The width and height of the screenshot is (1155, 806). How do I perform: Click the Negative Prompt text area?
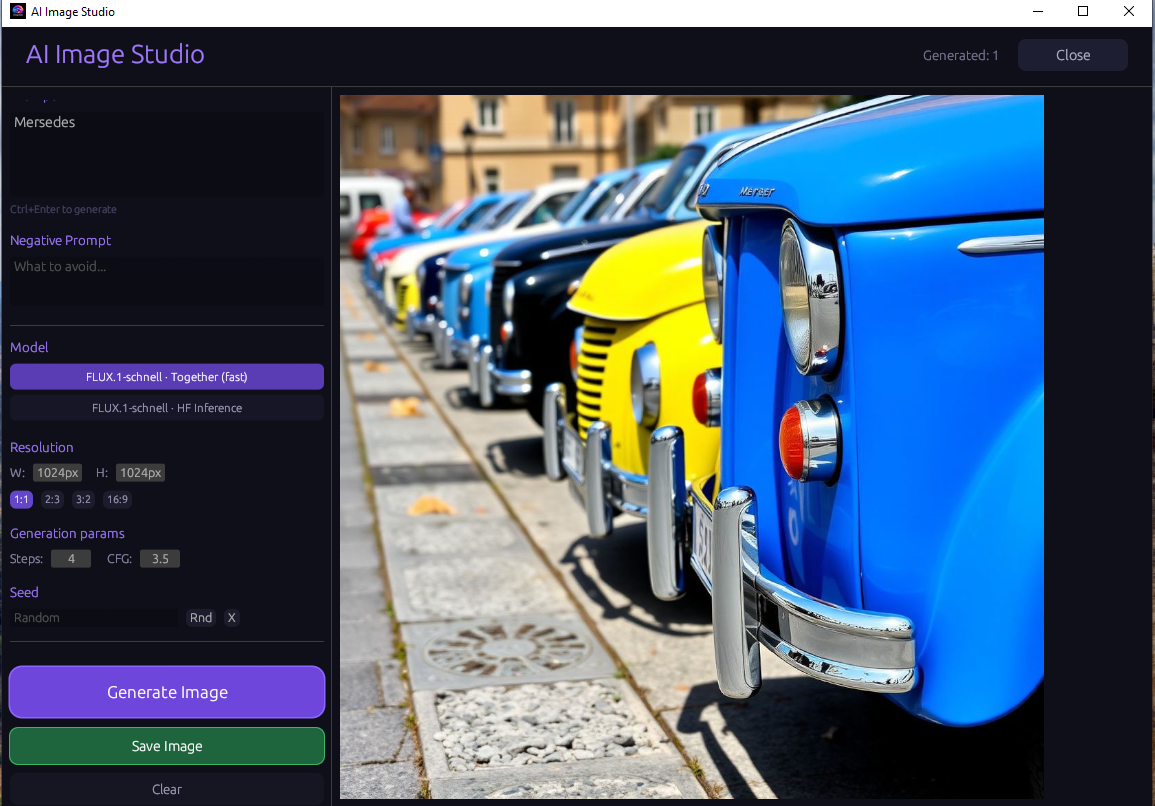point(167,281)
